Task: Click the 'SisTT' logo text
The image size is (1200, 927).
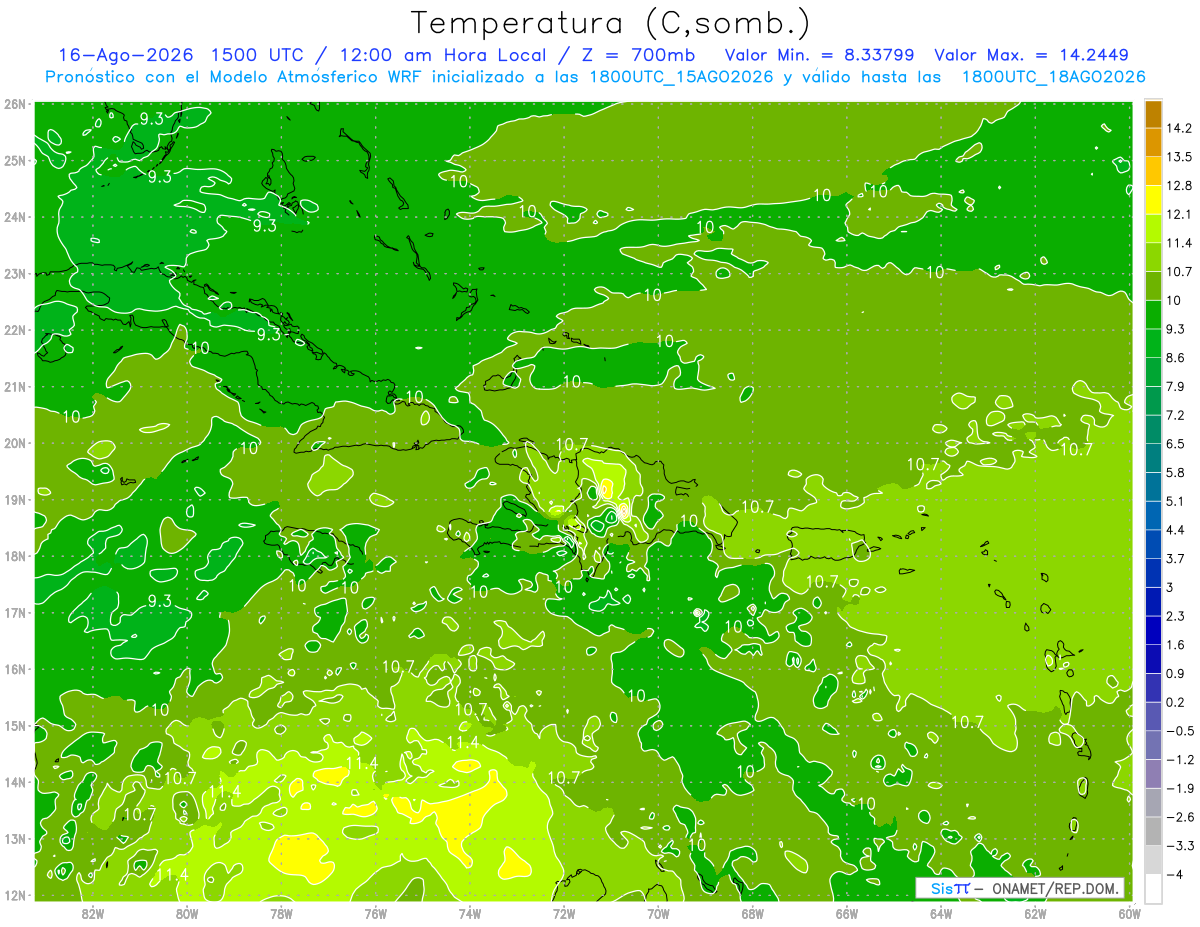Action: [x=949, y=888]
